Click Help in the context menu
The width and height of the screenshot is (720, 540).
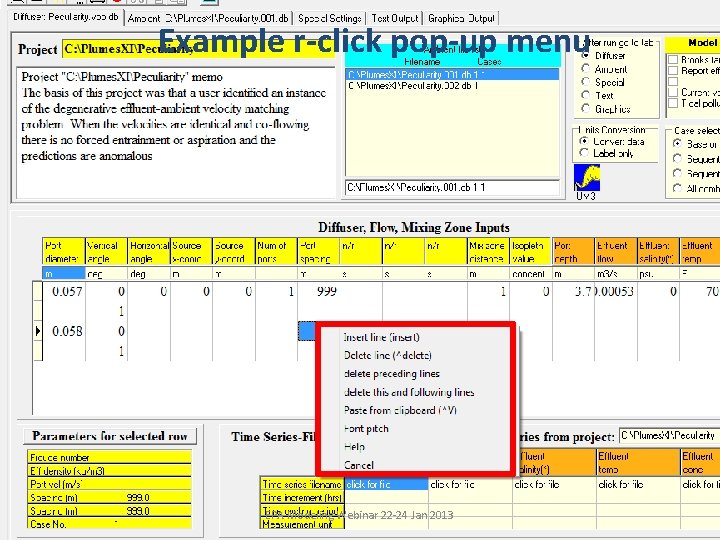(x=354, y=446)
